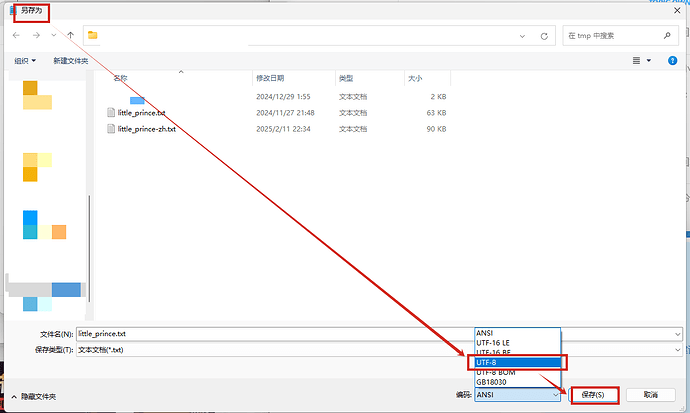This screenshot has width=690, height=413.
Task: Open the view options dropdown arrow
Action: click(x=649, y=61)
